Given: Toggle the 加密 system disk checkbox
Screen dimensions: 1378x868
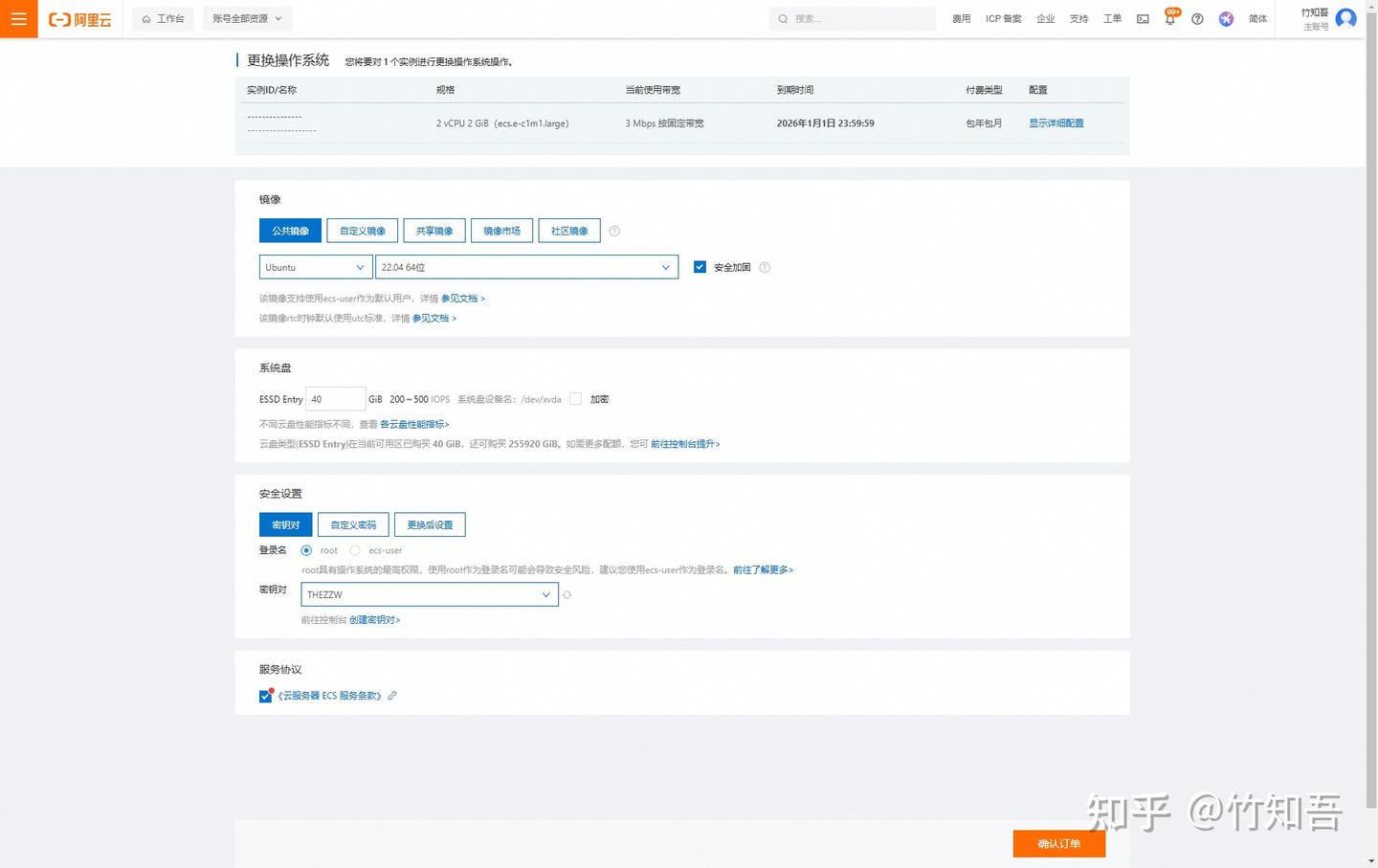Looking at the screenshot, I should click(x=575, y=399).
